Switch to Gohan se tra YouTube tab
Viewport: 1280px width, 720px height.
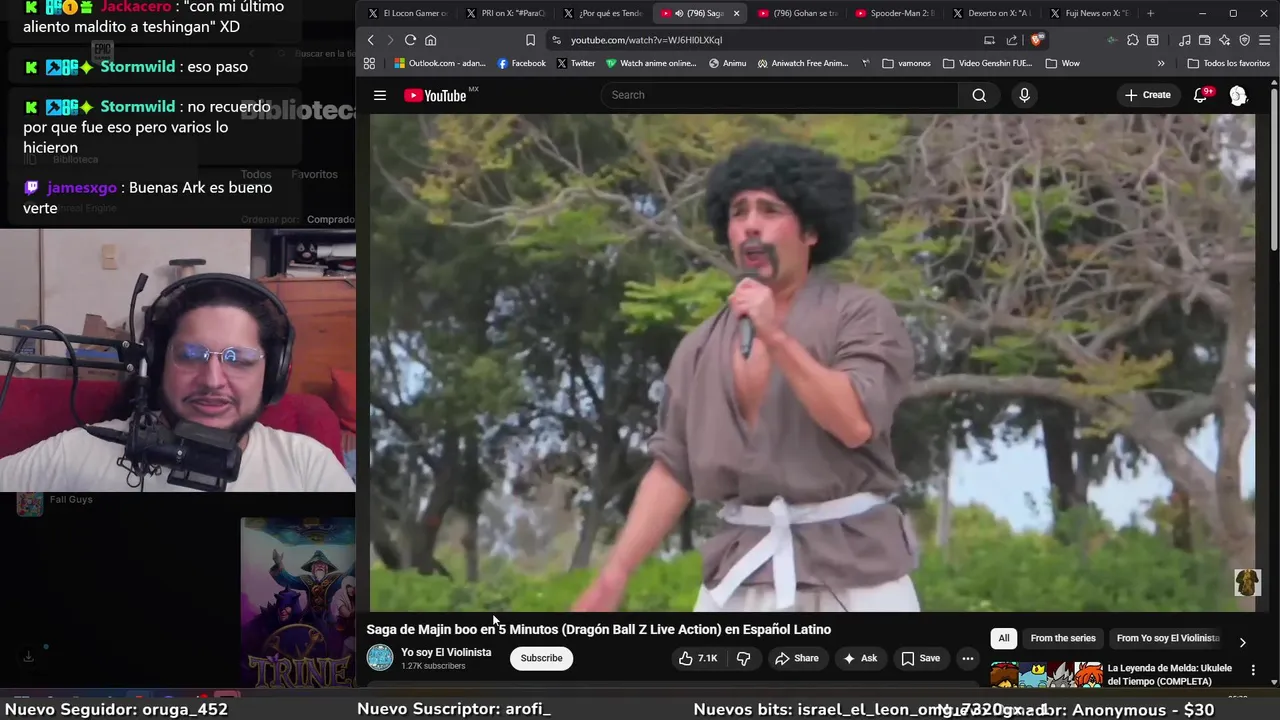(797, 13)
